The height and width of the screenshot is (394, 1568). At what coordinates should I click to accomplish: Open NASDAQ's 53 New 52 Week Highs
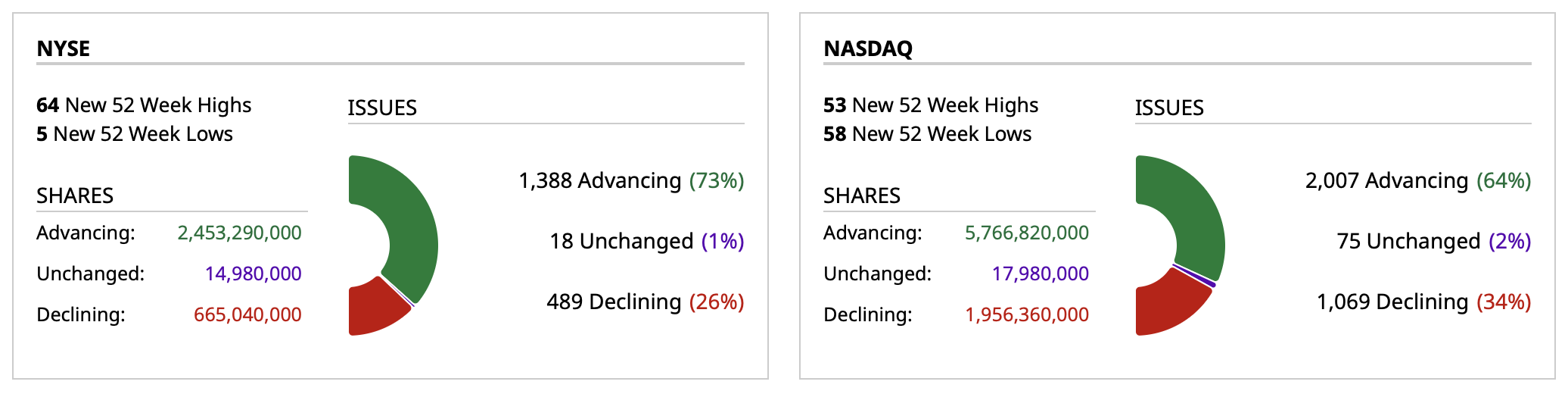coord(931,105)
